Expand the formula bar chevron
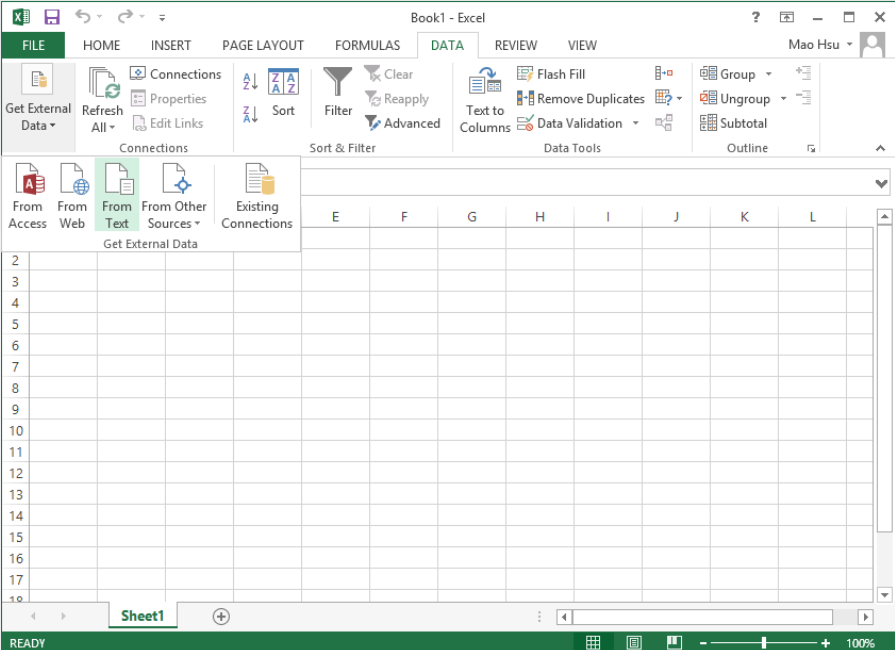 (881, 184)
